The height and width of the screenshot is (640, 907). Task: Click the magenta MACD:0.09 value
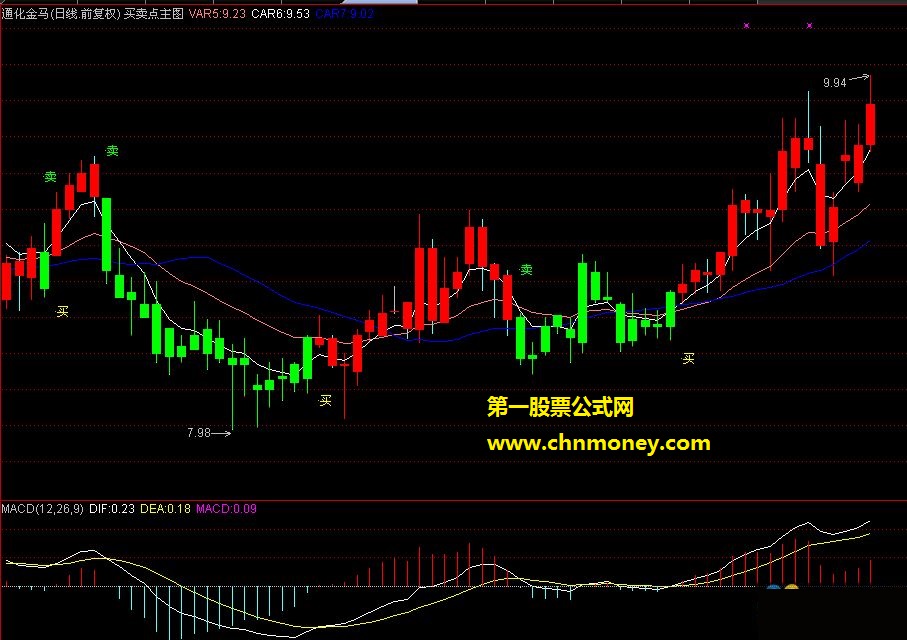coord(226,509)
